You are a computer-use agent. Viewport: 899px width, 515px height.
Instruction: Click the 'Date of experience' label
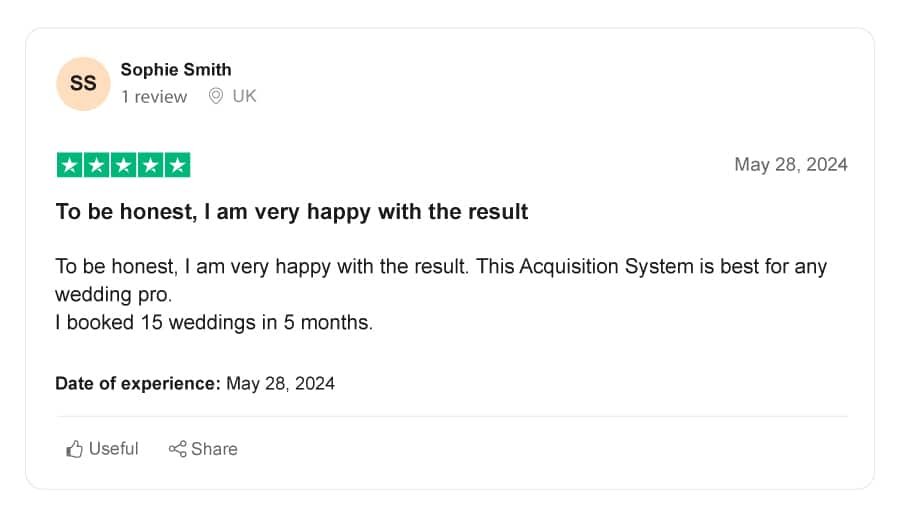[x=138, y=383]
